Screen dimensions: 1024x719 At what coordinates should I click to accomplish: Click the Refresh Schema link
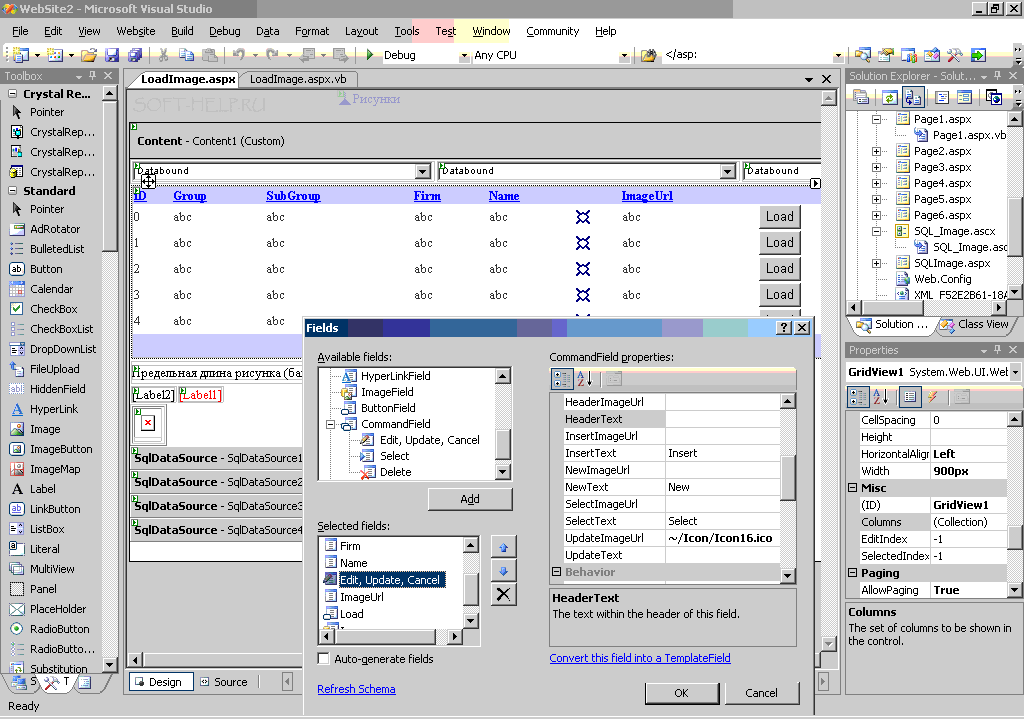pos(356,689)
